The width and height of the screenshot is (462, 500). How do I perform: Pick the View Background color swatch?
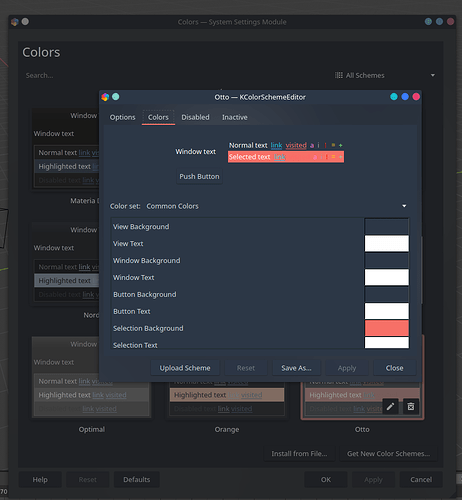(x=386, y=227)
